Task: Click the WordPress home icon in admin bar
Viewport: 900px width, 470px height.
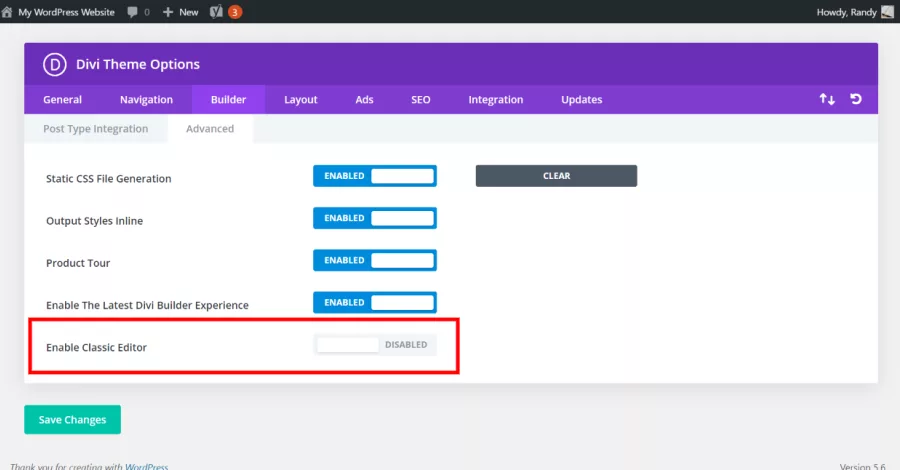Action: [x=7, y=12]
